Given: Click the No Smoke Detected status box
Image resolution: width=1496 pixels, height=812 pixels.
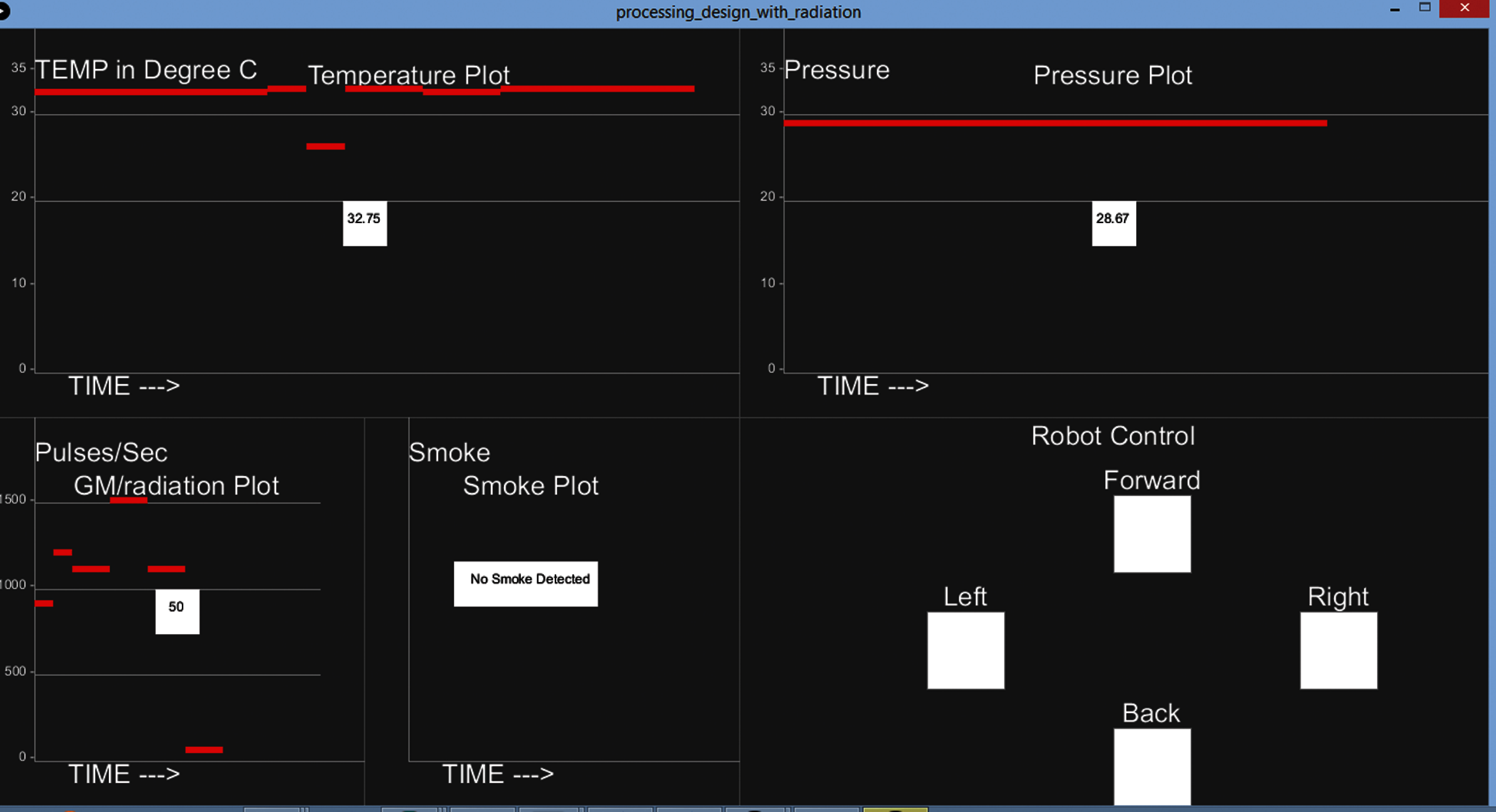Looking at the screenshot, I should (526, 584).
